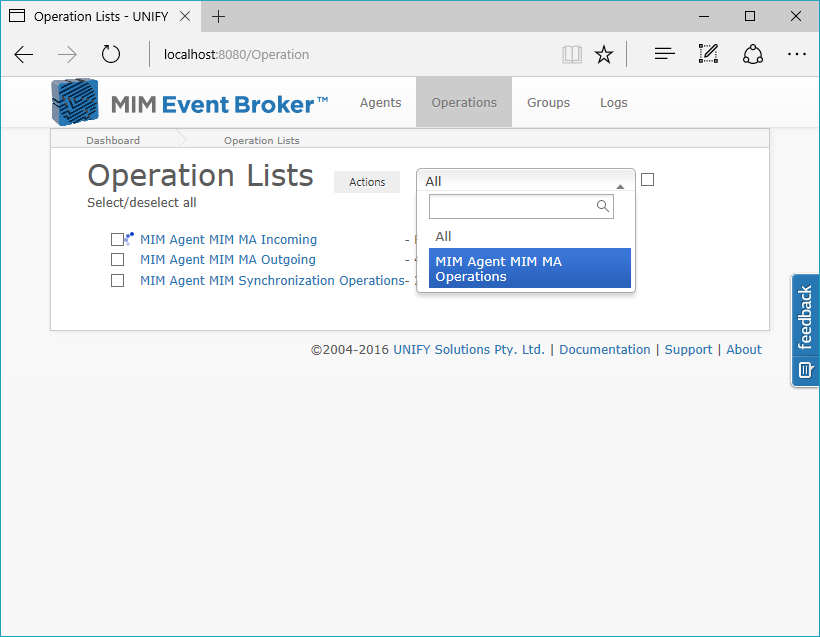Add page to favorites with star icon
This screenshot has height=637, width=820.
pos(604,54)
